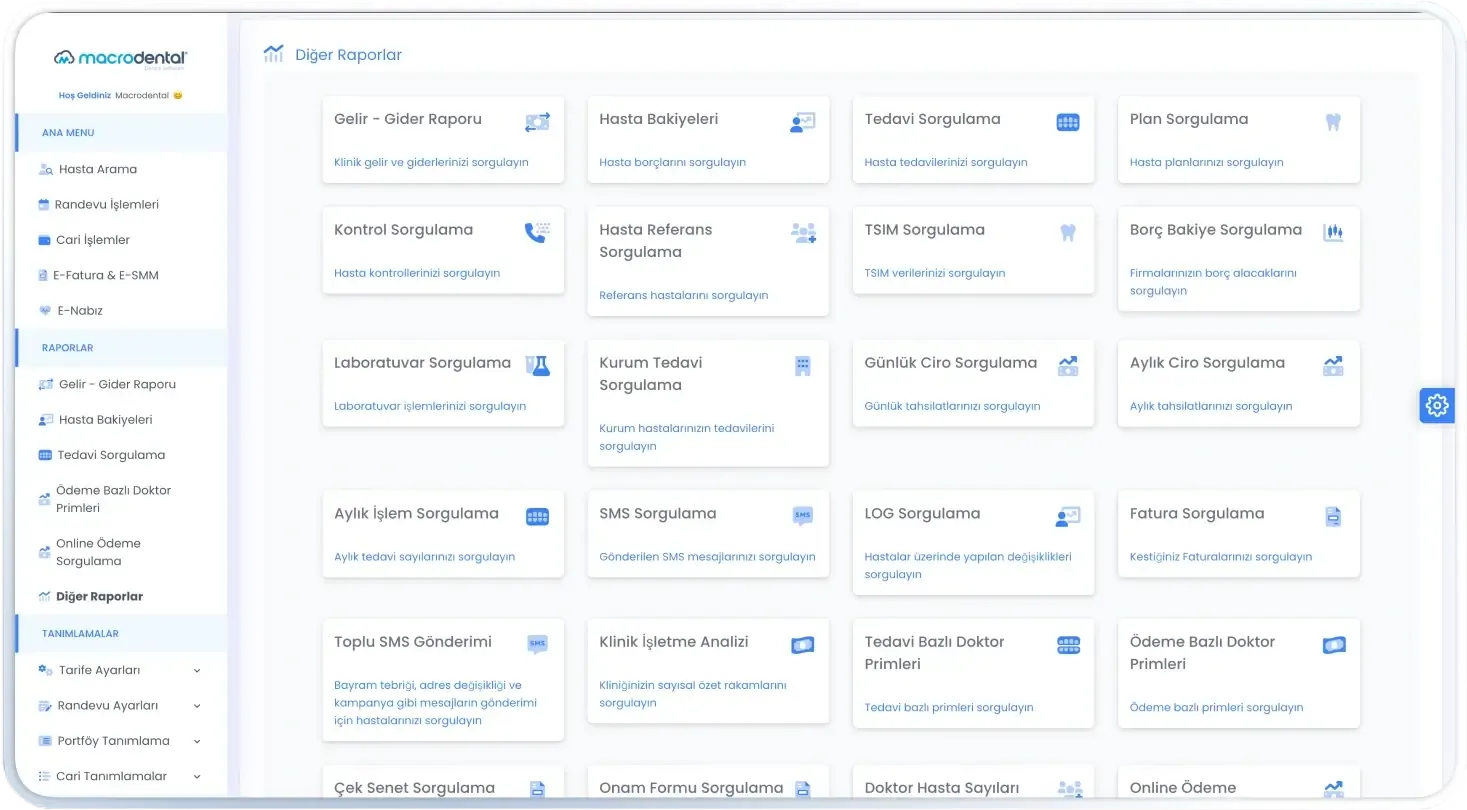This screenshot has height=810, width=1467.
Task: Click the SMS bubble icon on SMS Sorgulama card
Action: pyautogui.click(x=803, y=517)
